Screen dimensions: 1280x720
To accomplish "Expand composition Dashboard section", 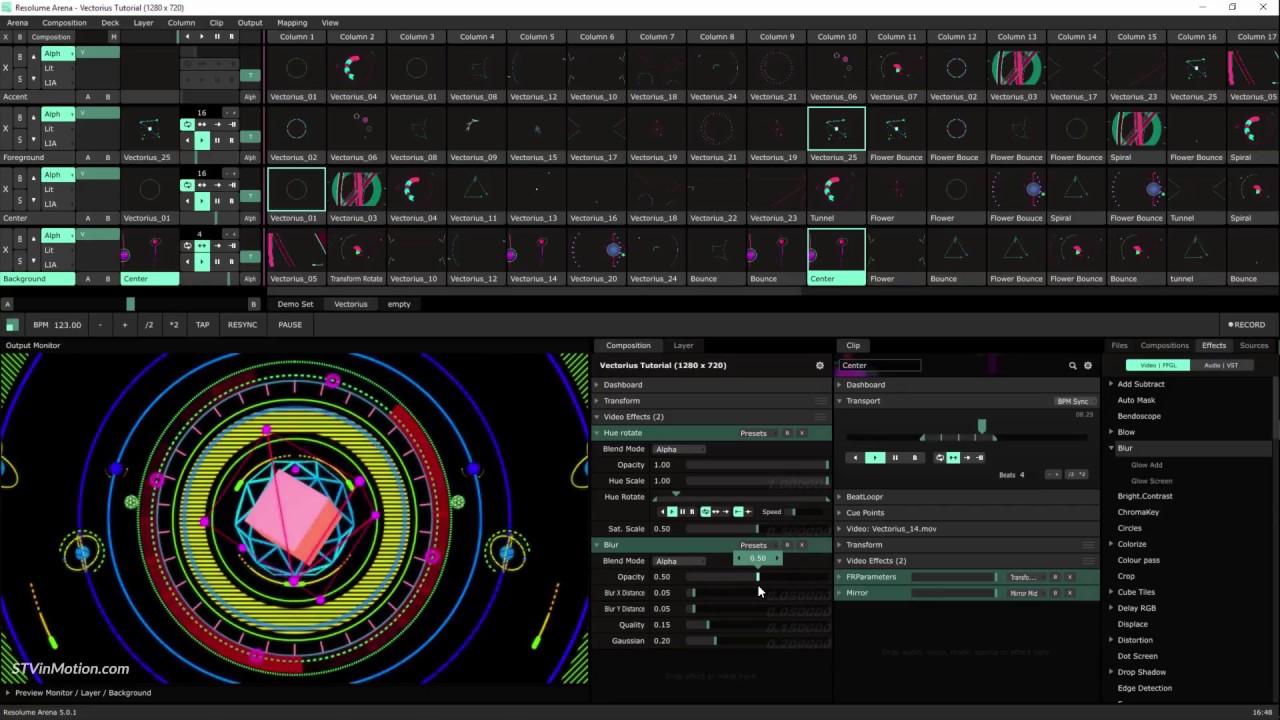I will click(x=713, y=385).
